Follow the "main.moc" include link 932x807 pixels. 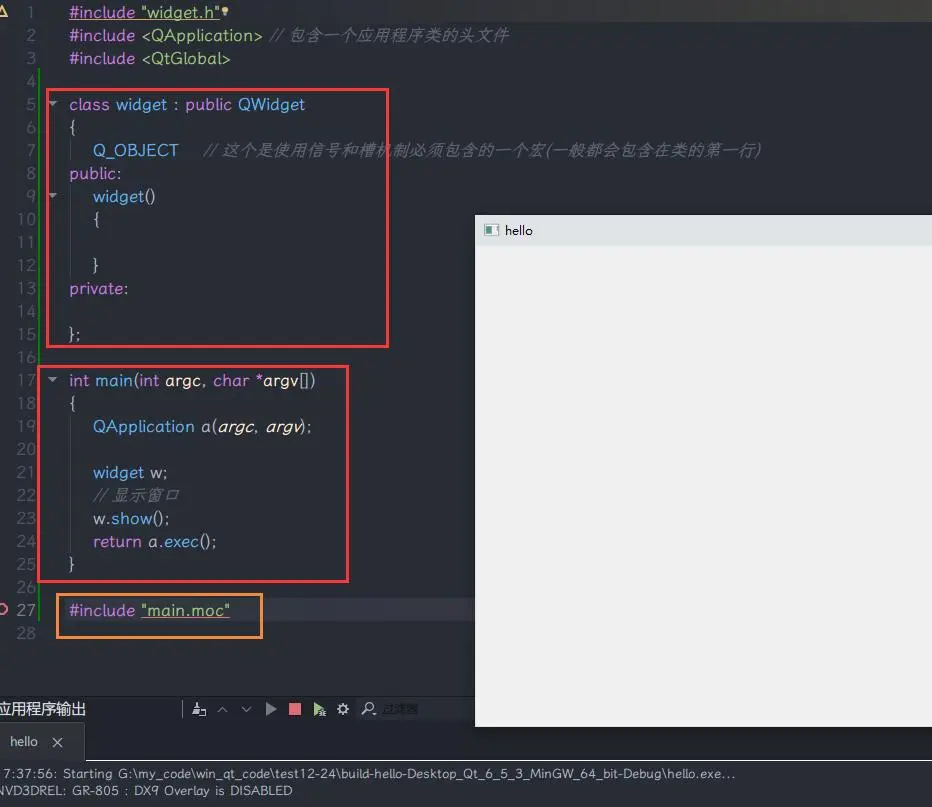[186, 610]
